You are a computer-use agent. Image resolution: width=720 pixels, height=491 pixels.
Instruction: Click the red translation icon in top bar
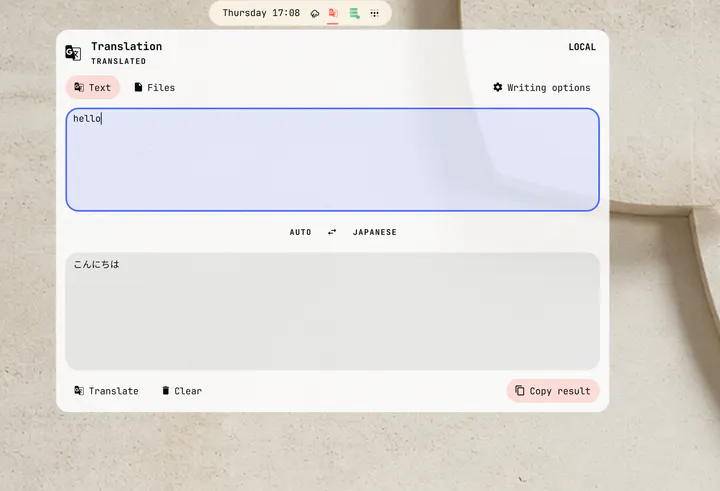tap(333, 13)
